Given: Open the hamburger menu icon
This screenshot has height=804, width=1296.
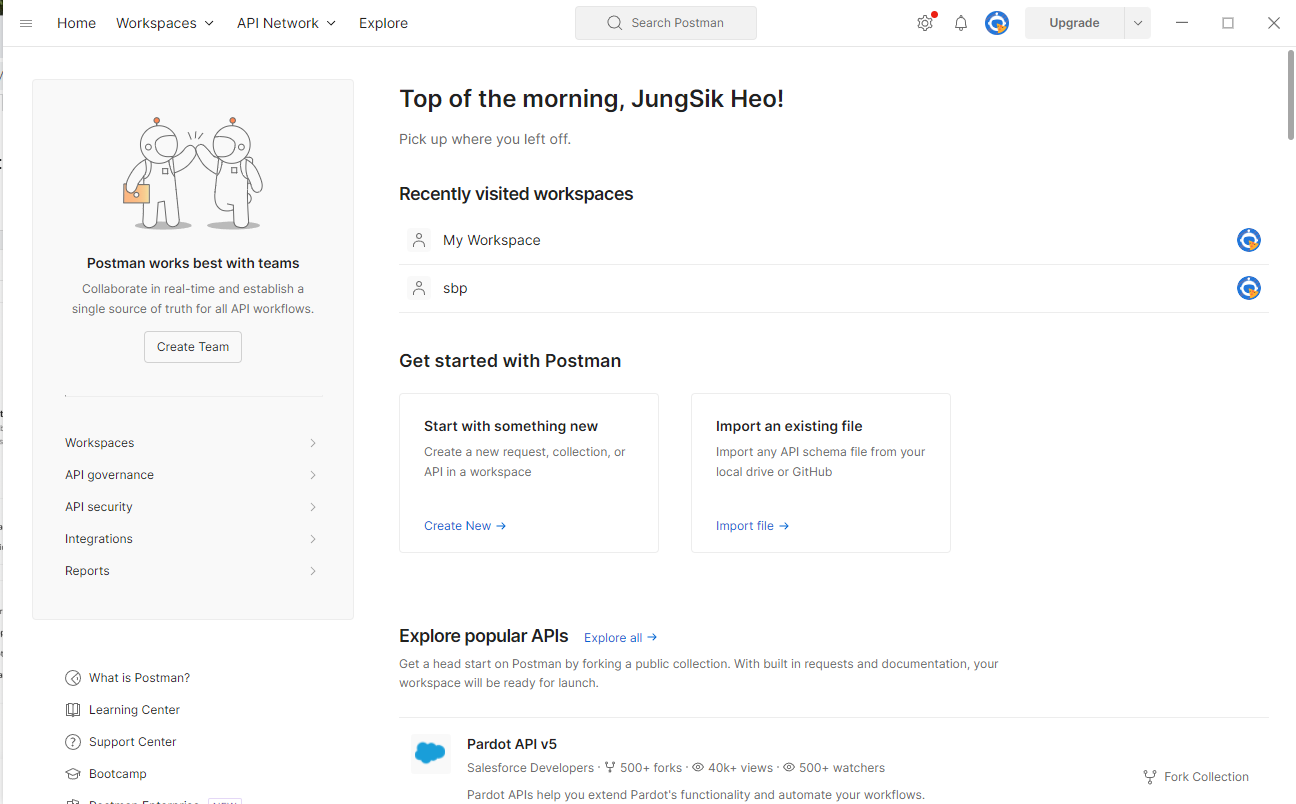Looking at the screenshot, I should (x=26, y=23).
